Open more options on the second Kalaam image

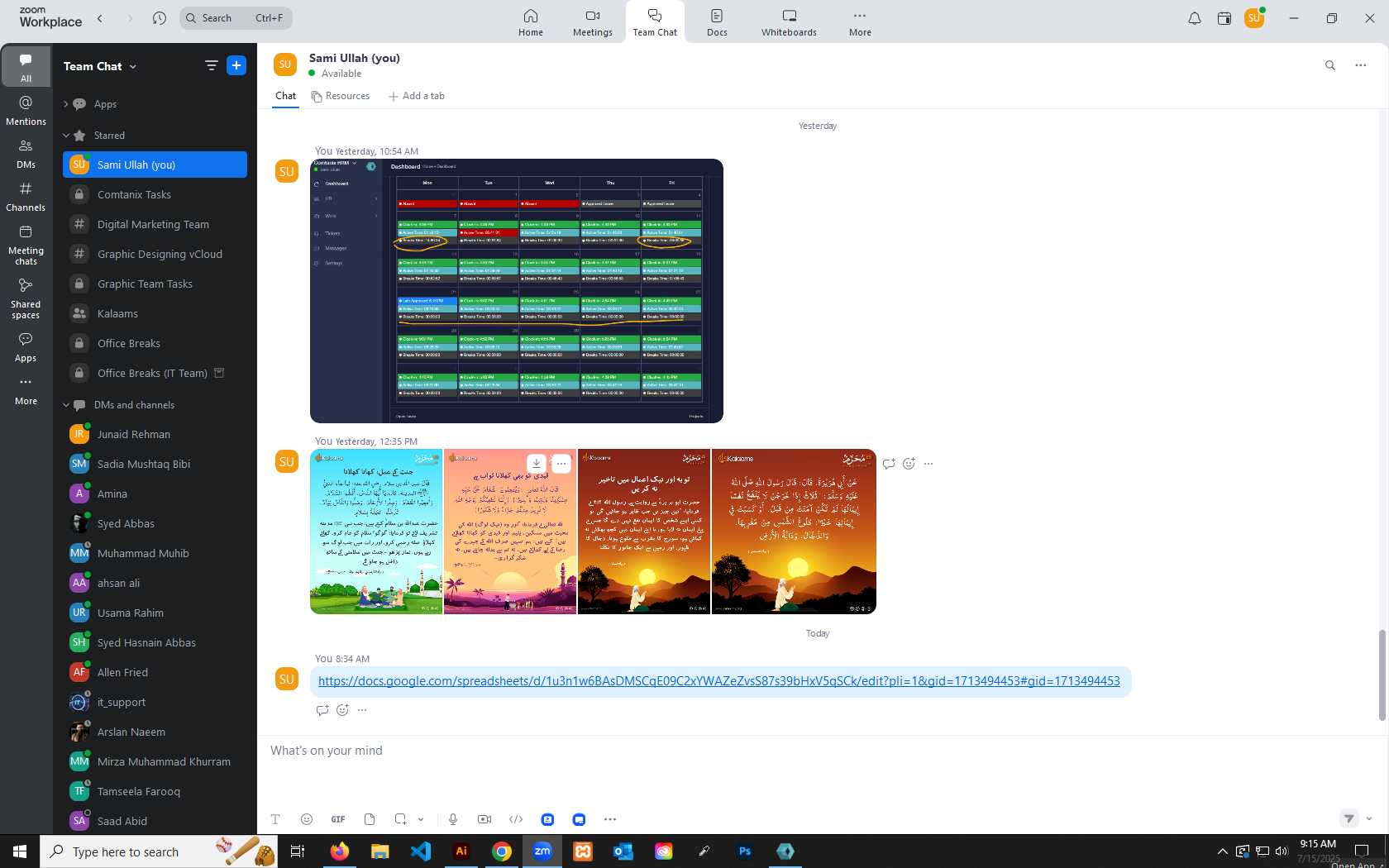click(561, 464)
